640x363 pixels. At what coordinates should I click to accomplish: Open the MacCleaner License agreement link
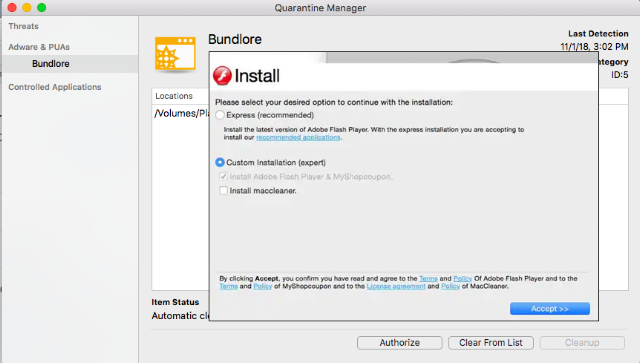396,286
